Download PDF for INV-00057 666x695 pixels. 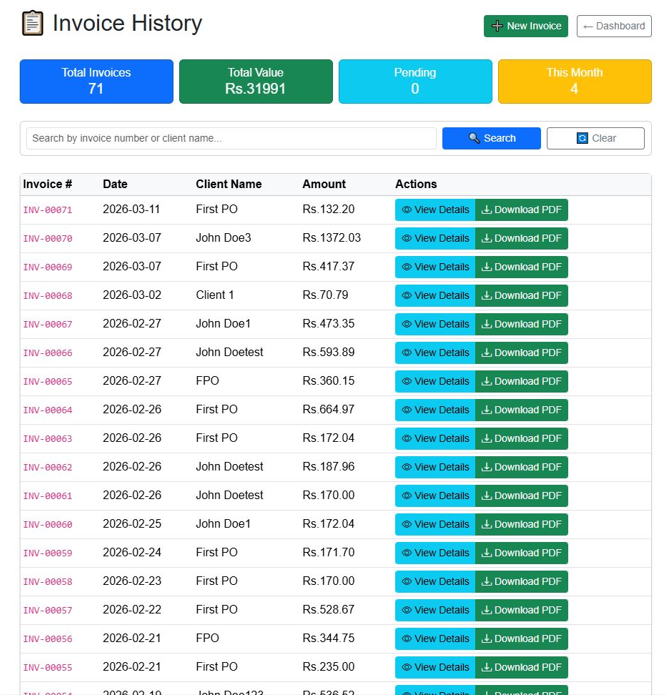[x=522, y=610]
